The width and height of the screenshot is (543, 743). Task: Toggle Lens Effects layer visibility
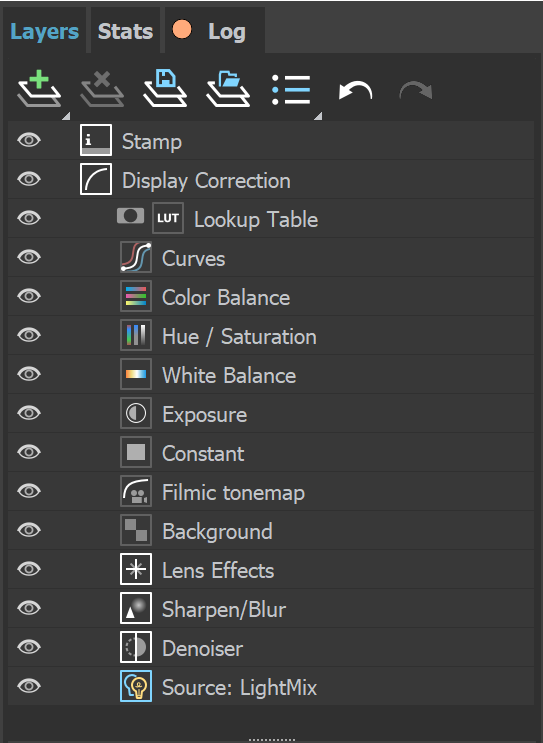[29, 569]
